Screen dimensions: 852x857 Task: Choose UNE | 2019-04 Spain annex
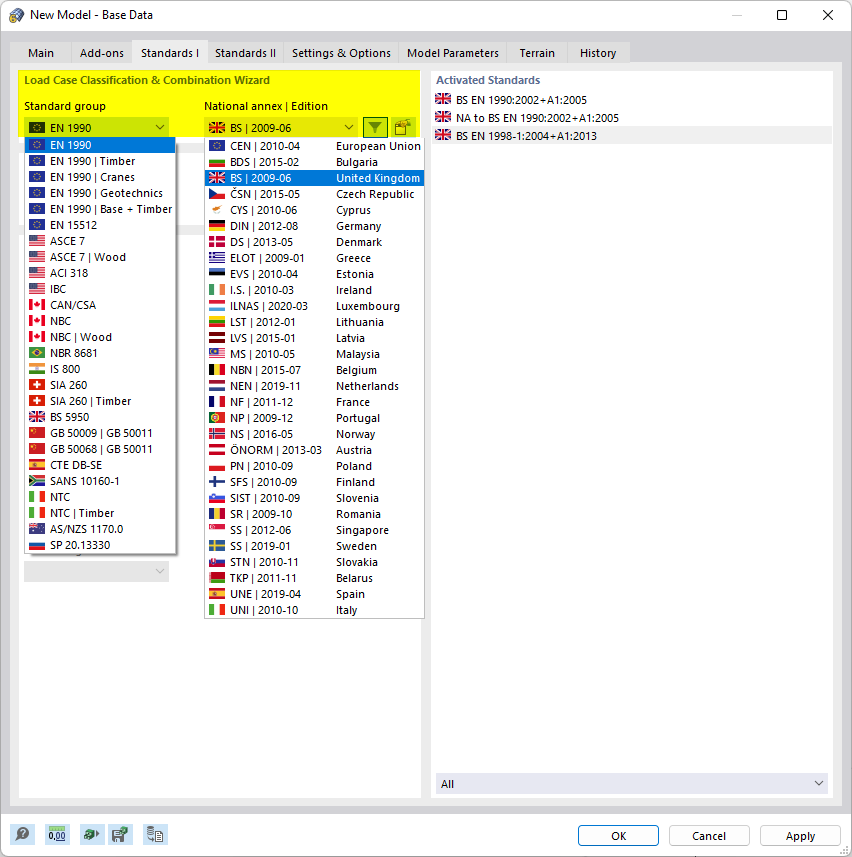click(x=314, y=594)
